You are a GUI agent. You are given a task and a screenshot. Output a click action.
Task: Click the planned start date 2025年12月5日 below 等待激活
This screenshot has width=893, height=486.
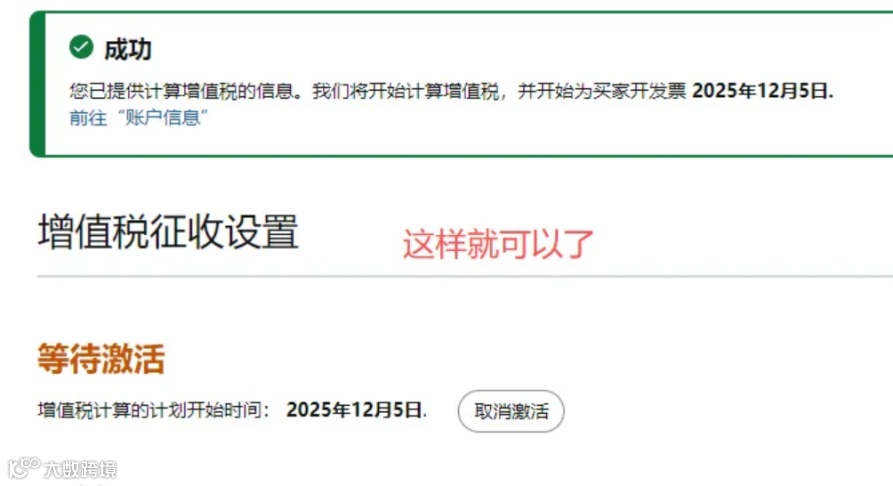[356, 410]
